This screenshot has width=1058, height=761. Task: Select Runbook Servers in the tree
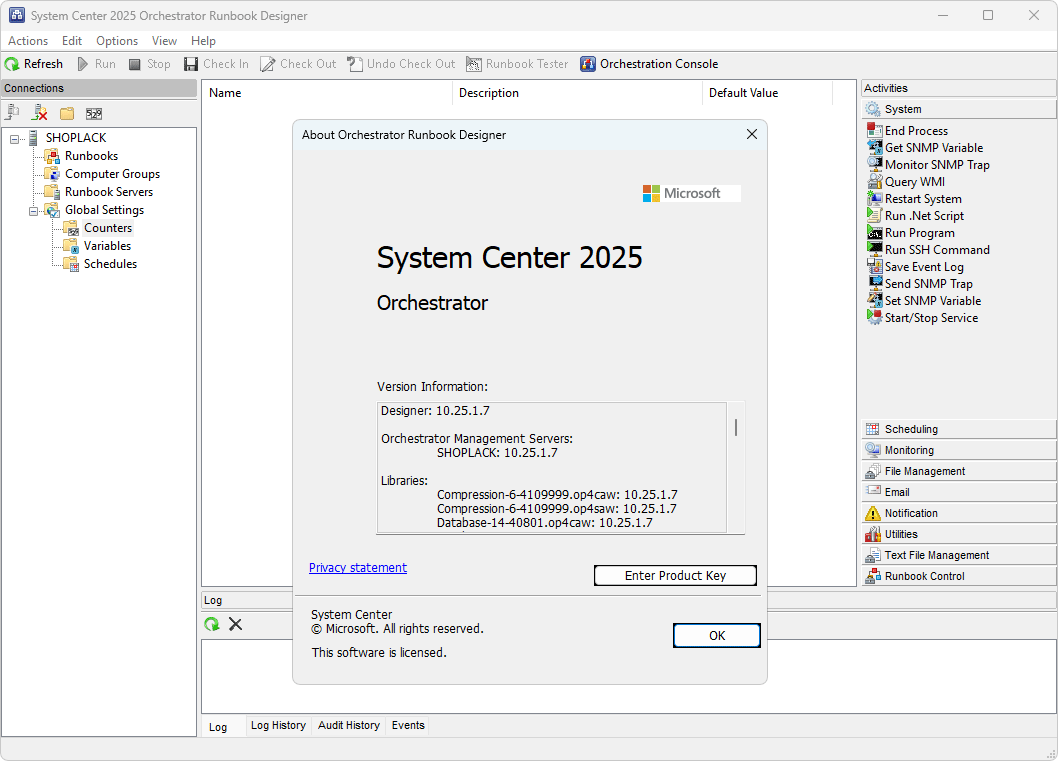(109, 192)
